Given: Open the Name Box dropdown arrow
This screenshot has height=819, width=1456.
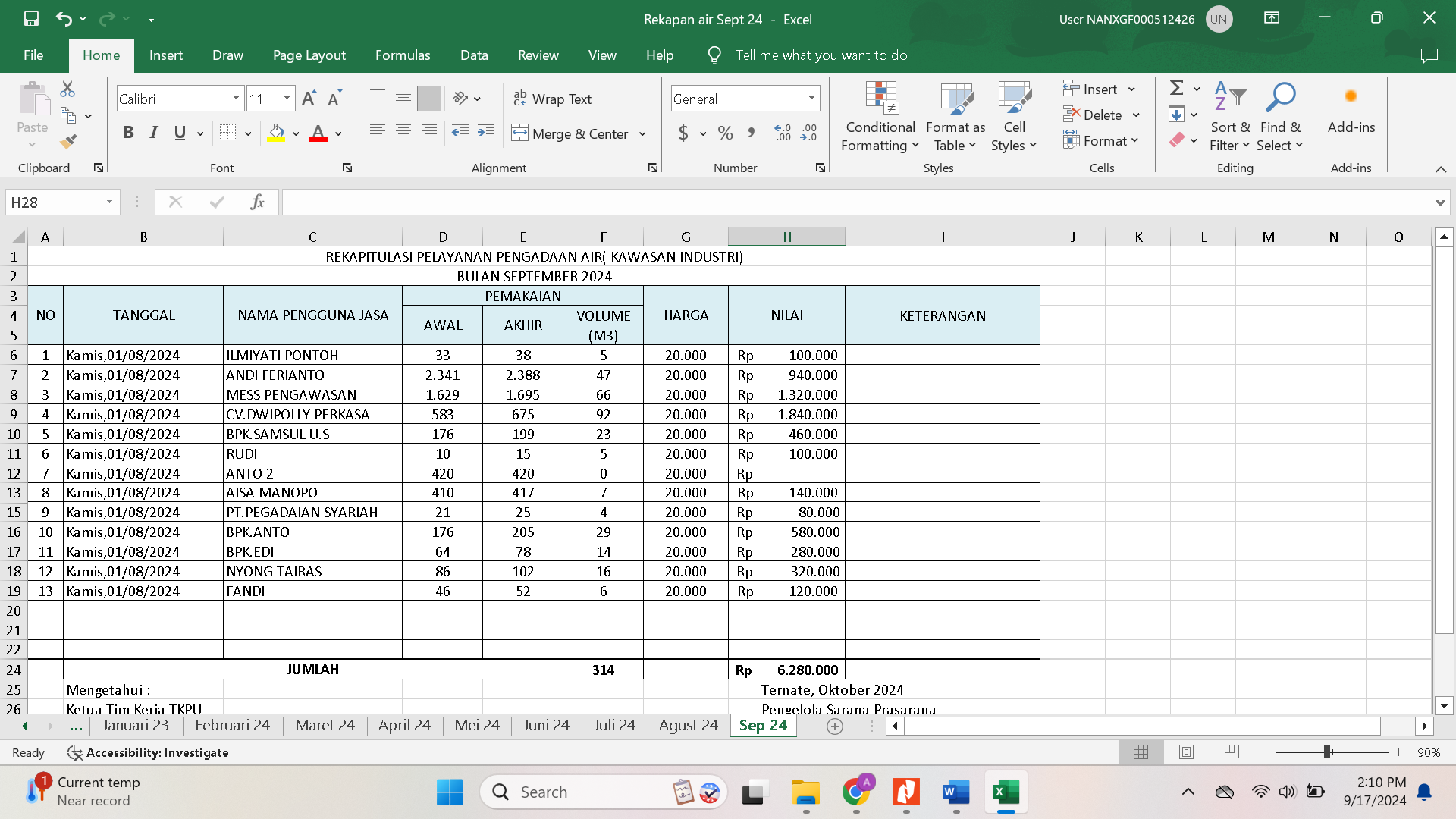Looking at the screenshot, I should coord(109,202).
